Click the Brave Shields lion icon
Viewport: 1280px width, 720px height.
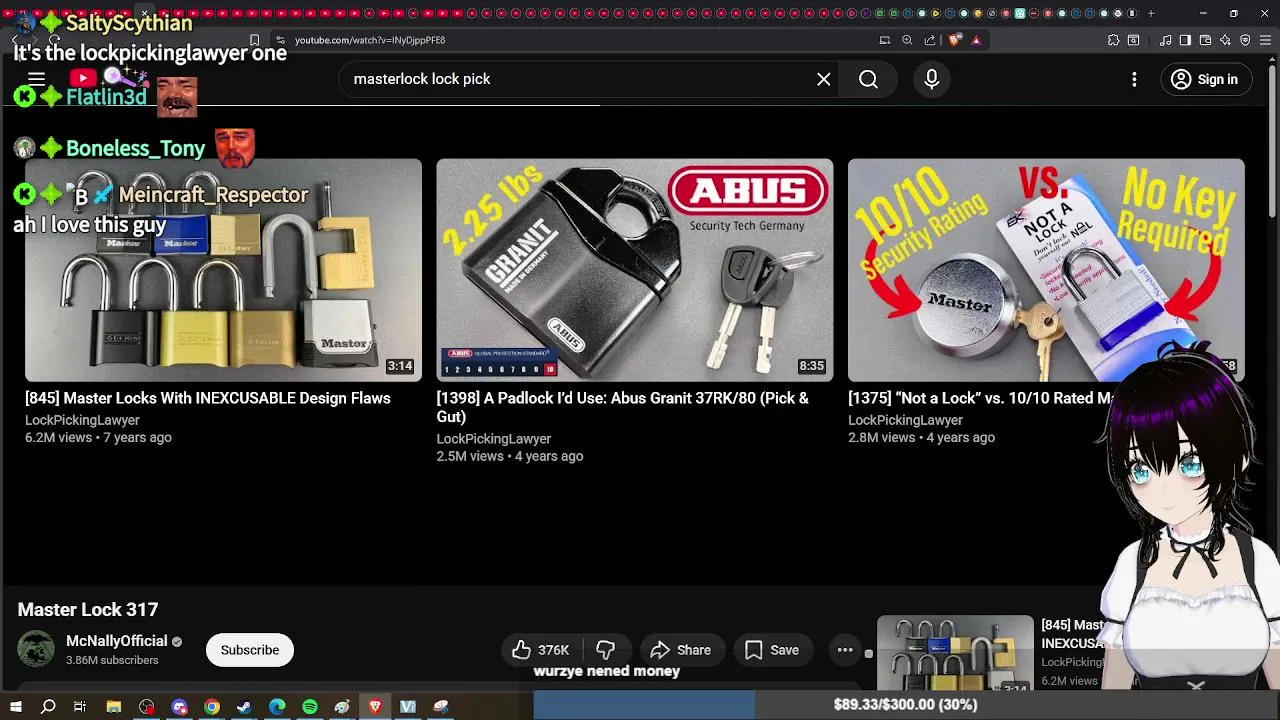tap(954, 40)
